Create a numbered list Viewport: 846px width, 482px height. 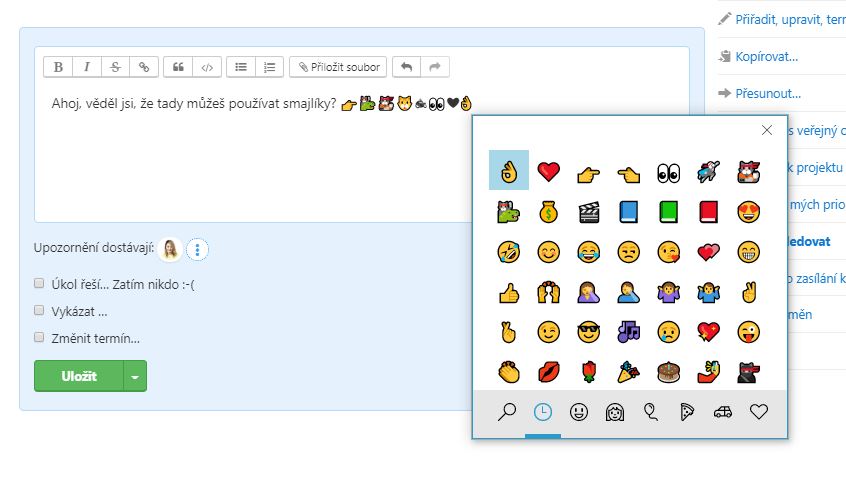click(x=269, y=67)
